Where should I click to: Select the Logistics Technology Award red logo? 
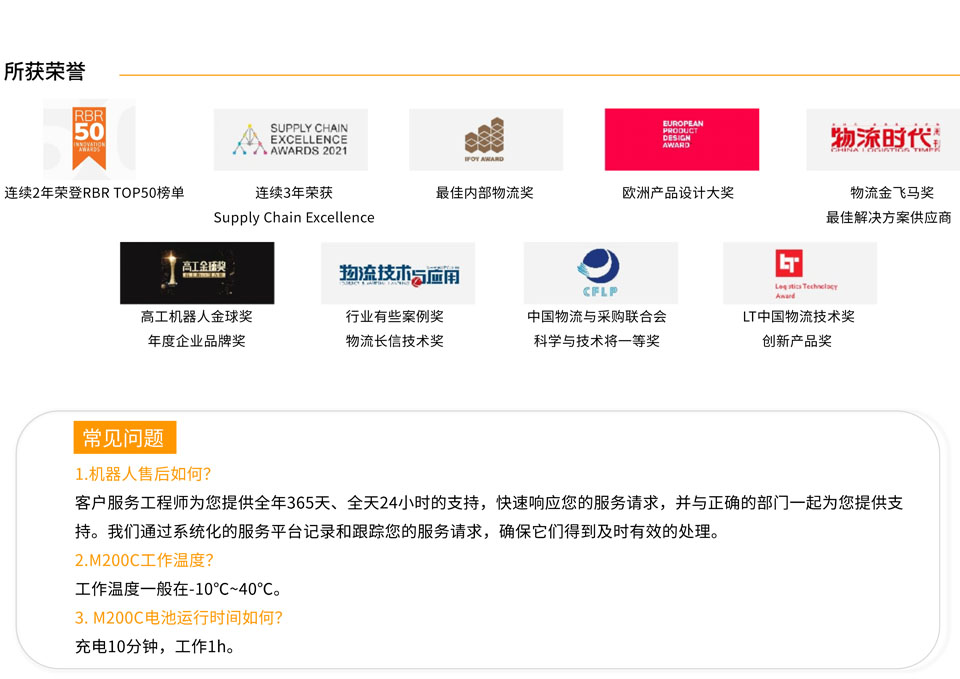(799, 273)
